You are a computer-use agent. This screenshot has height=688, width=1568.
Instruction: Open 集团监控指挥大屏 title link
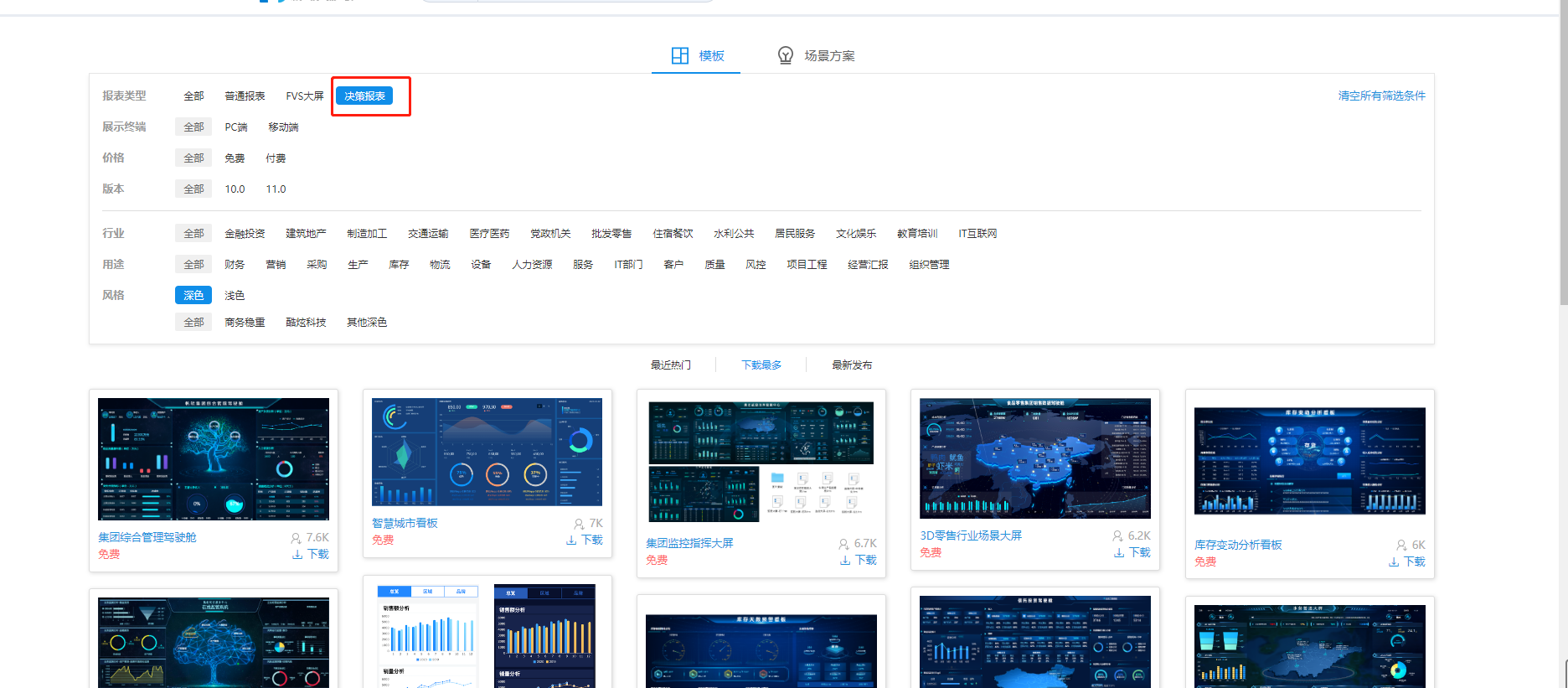pyautogui.click(x=689, y=543)
